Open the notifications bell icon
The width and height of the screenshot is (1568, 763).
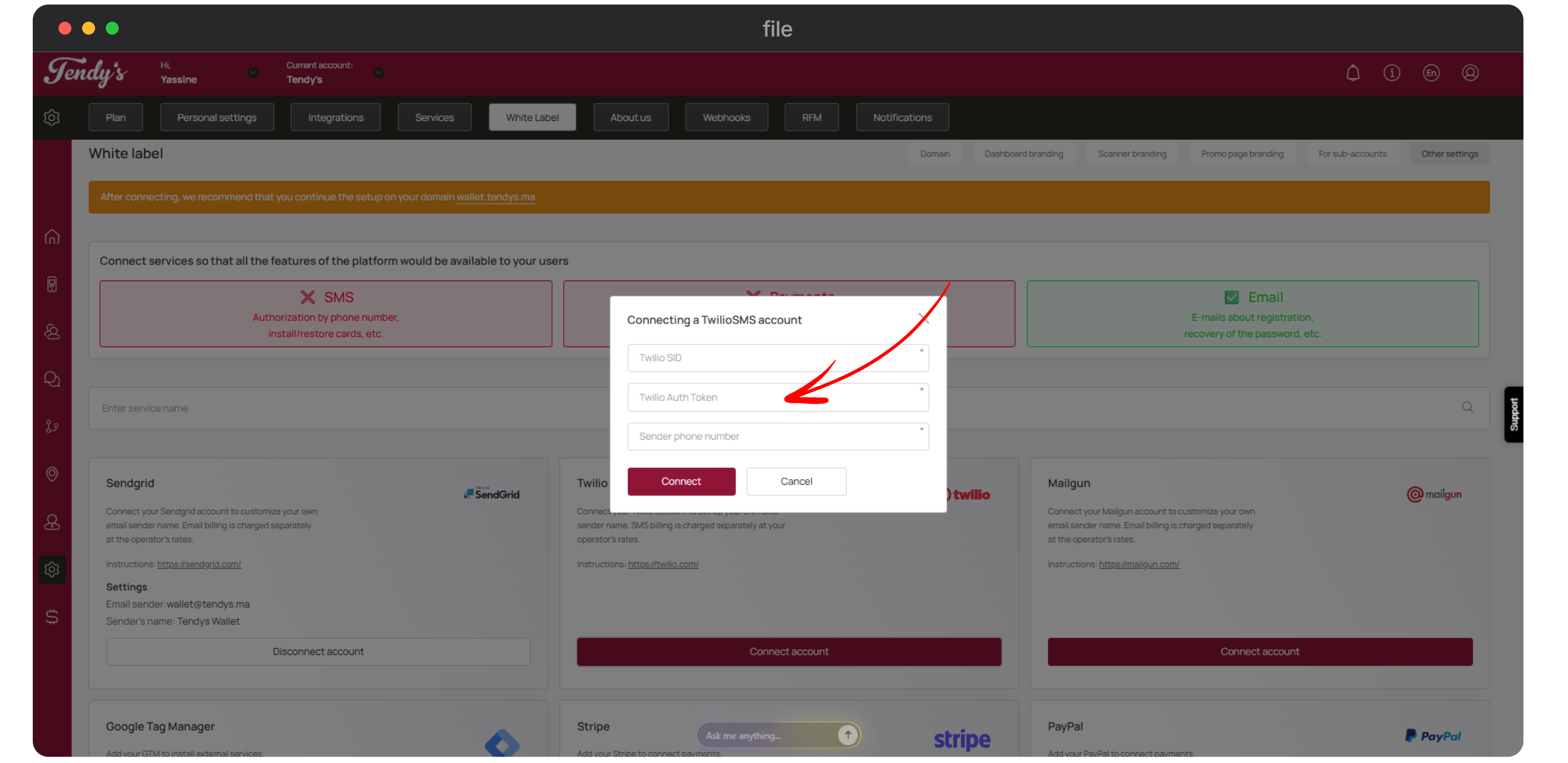pyautogui.click(x=1353, y=73)
